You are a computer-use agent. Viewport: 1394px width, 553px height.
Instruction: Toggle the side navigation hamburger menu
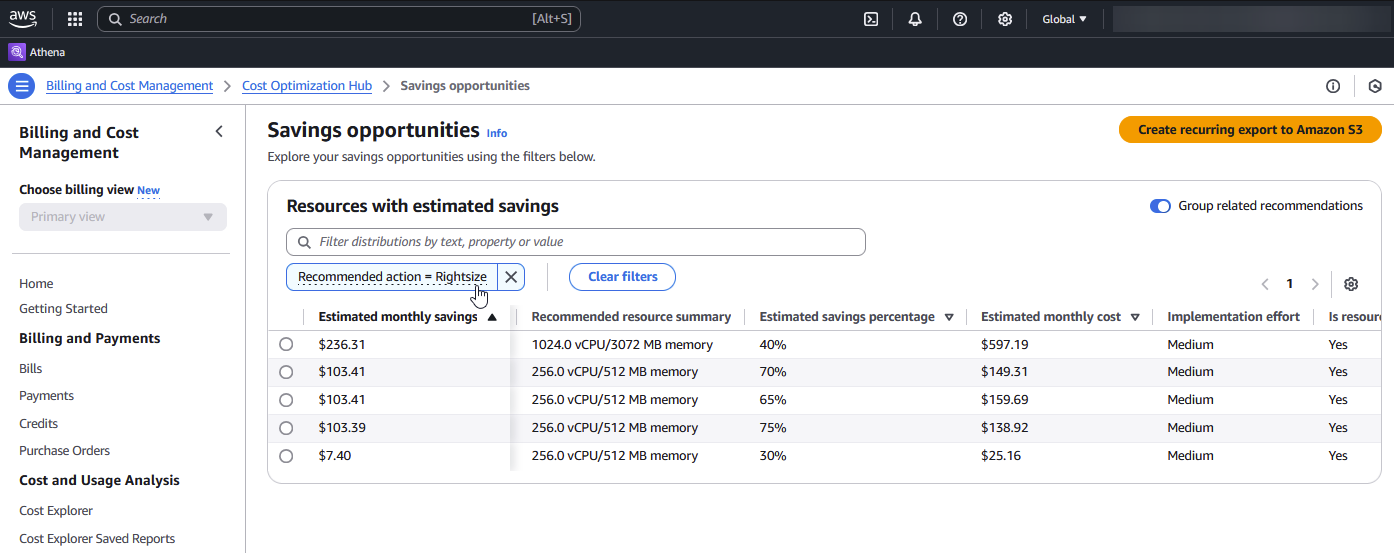(21, 86)
